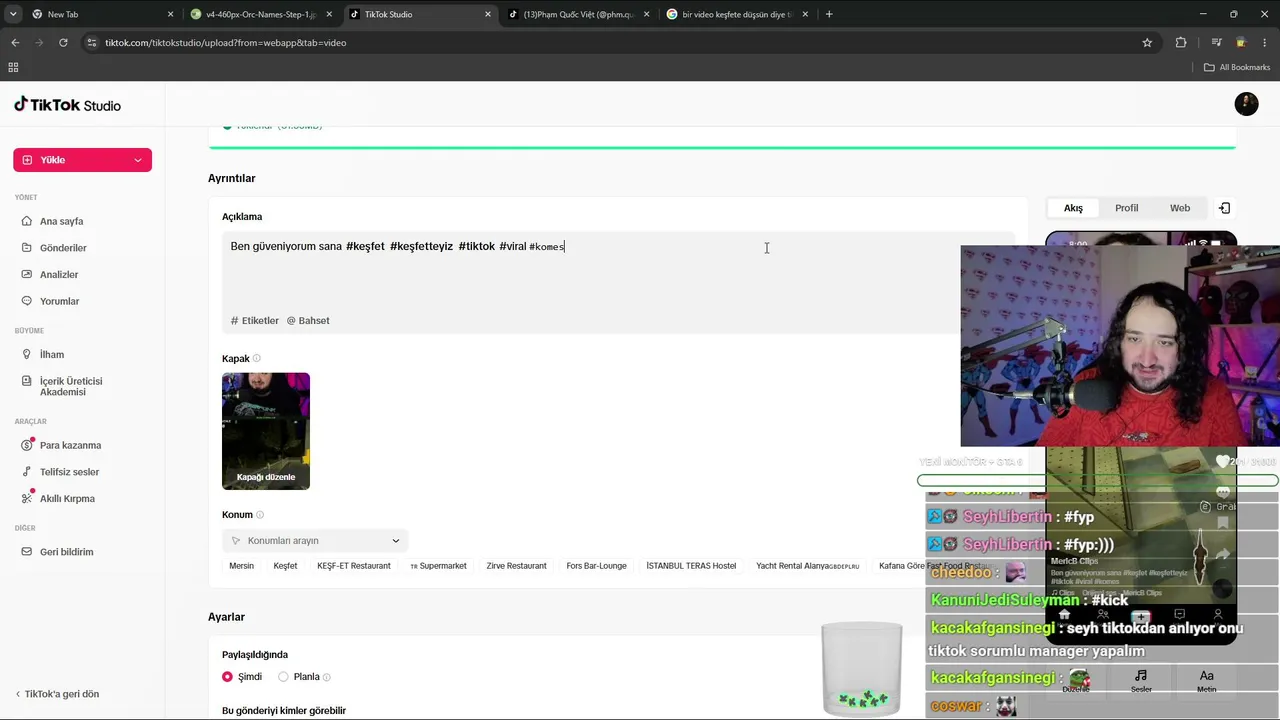
Task: Click the Bahset mention button
Action: (x=308, y=321)
